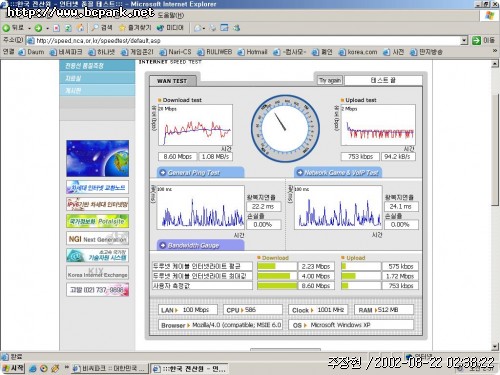The width and height of the screenshot is (500, 375).
Task: Open the Forward button dropdown arrow
Action: click(47, 28)
